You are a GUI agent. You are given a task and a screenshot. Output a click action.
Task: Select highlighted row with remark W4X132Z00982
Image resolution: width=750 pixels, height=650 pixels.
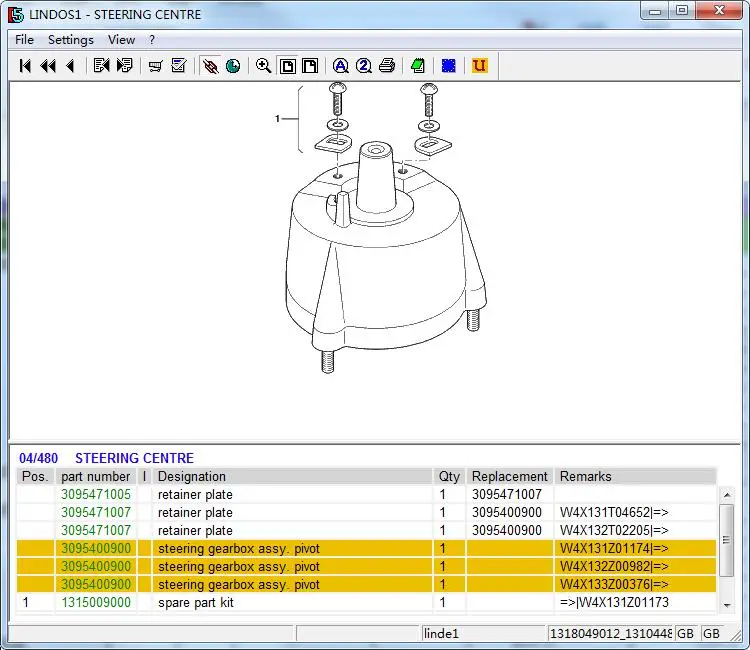tap(366, 567)
